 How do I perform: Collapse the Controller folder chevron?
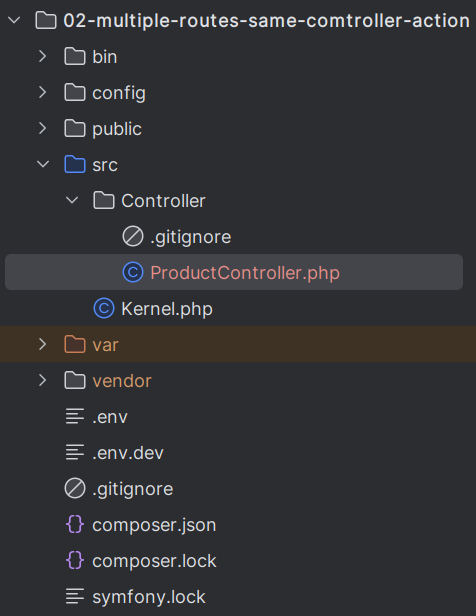(72, 200)
